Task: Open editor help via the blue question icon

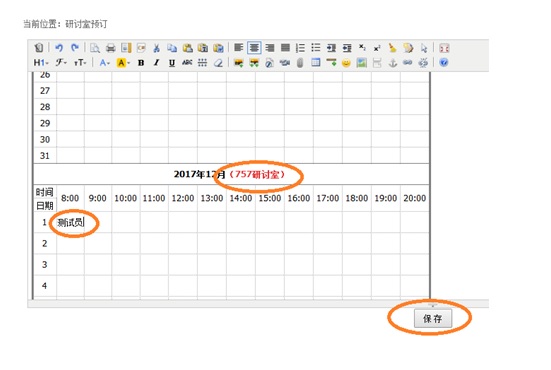Action: click(x=444, y=63)
